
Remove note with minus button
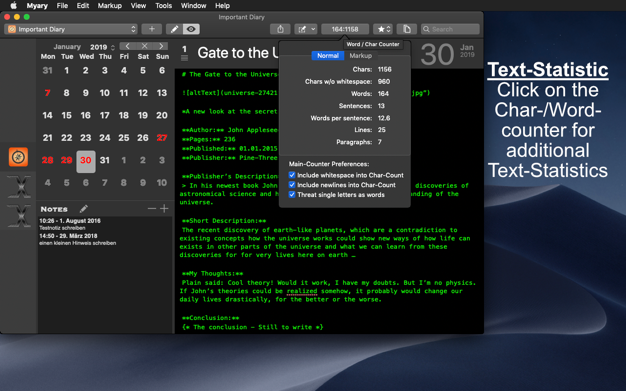pos(152,208)
